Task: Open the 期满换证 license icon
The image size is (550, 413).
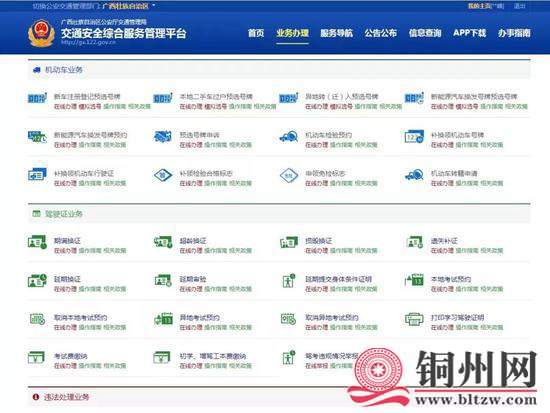Action: [x=38, y=242]
